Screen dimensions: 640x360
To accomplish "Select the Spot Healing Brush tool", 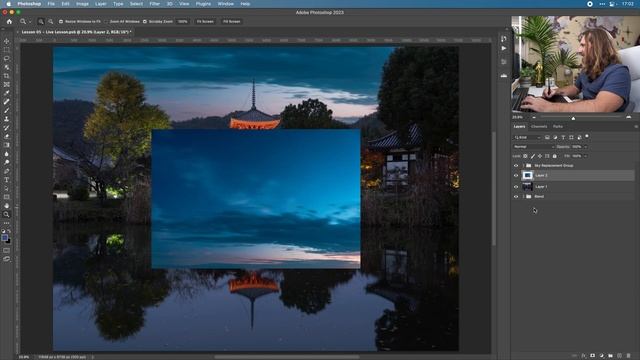I will pyautogui.click(x=7, y=102).
